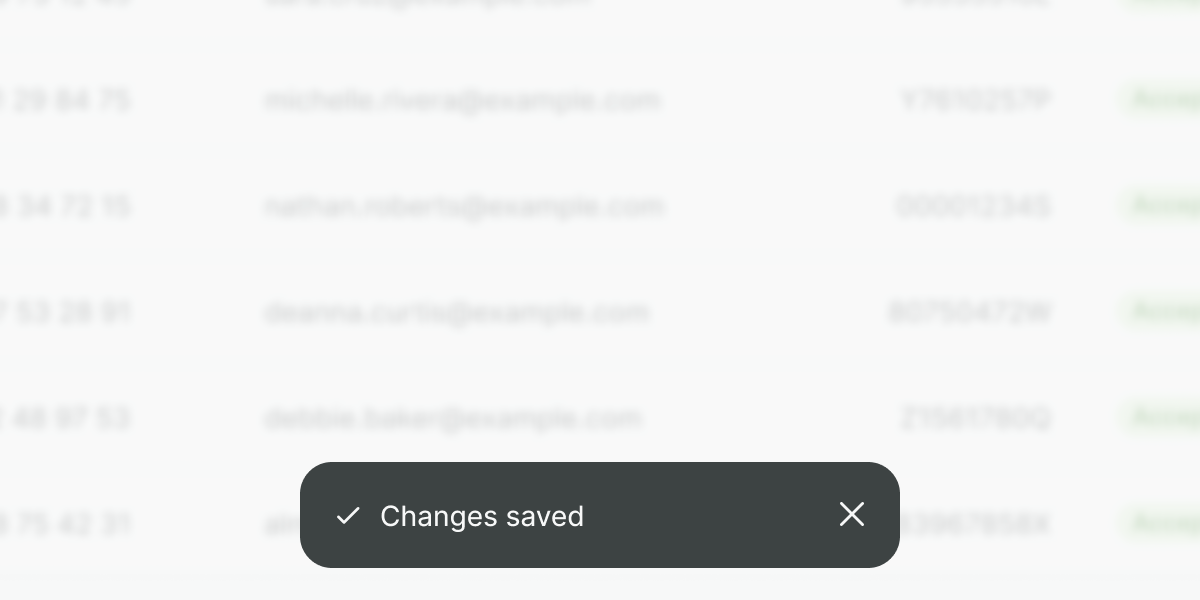
Task: Open michelle.rivera@example.com email link
Action: 462,100
